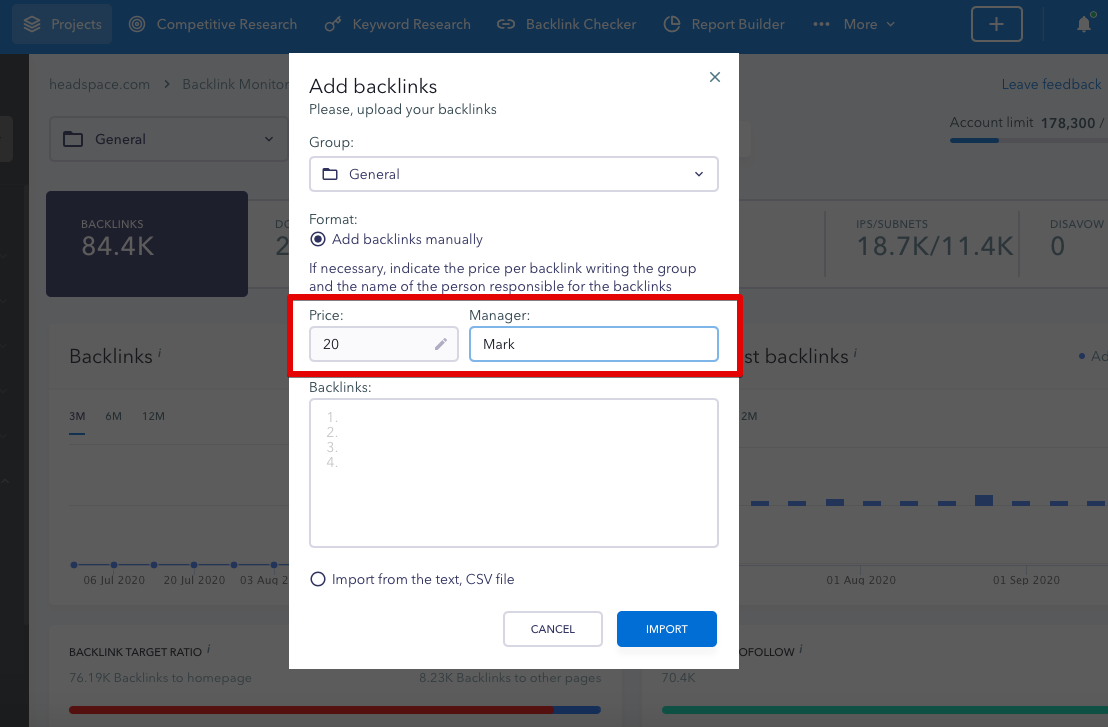Click the Backlink Checker chain icon
Viewport: 1108px width, 727px height.
(507, 24)
